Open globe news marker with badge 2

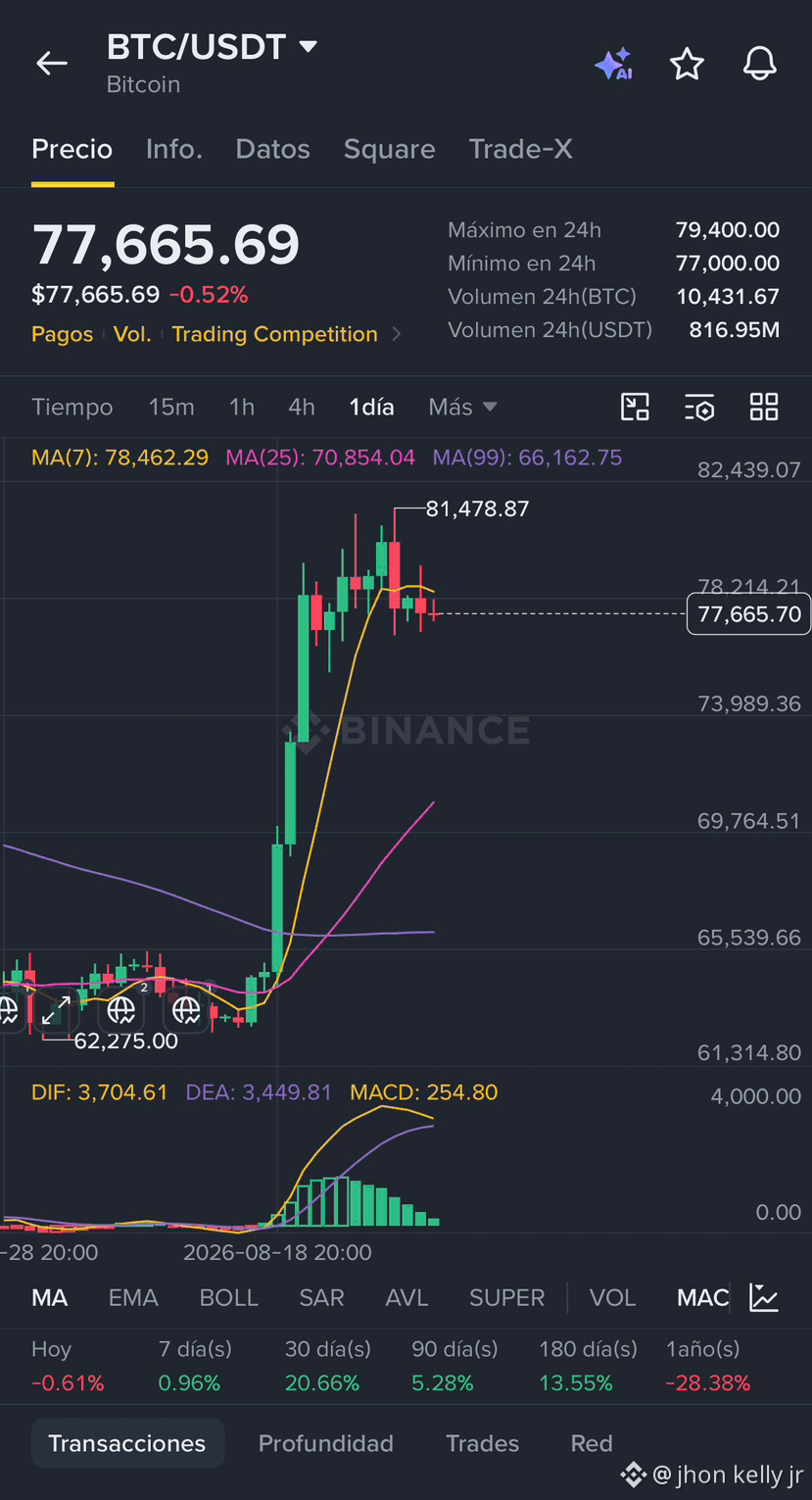121,1008
